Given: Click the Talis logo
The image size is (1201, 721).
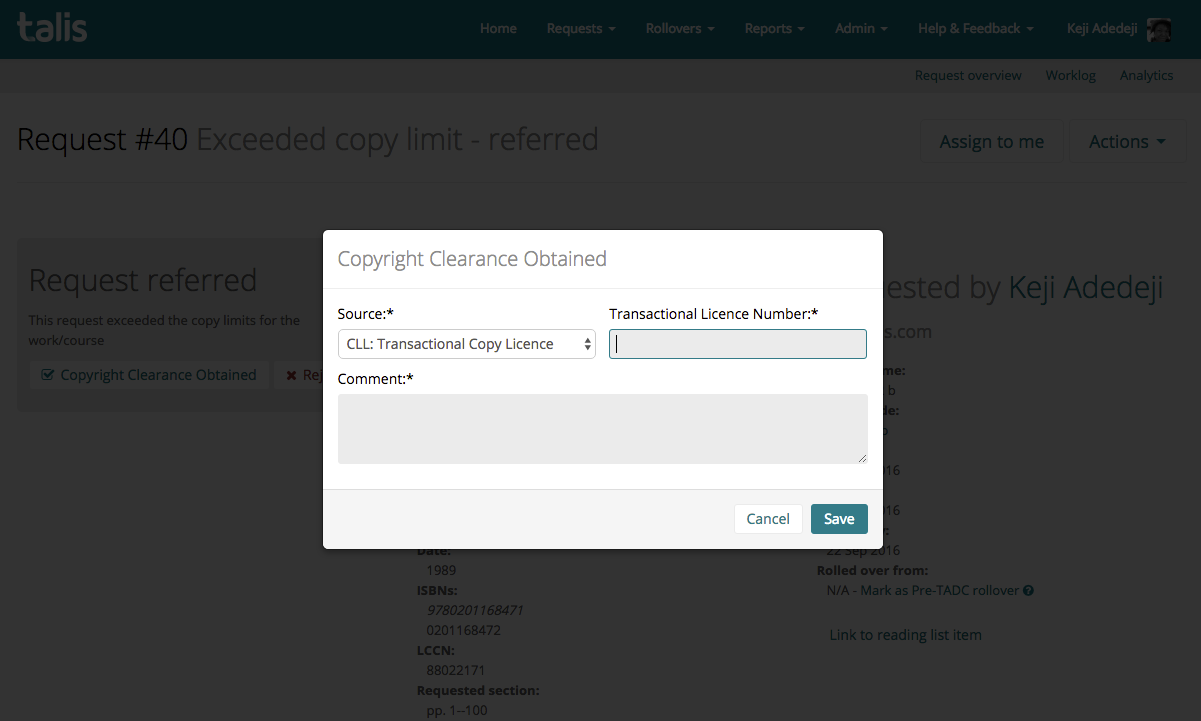Looking at the screenshot, I should pyautogui.click(x=52, y=27).
